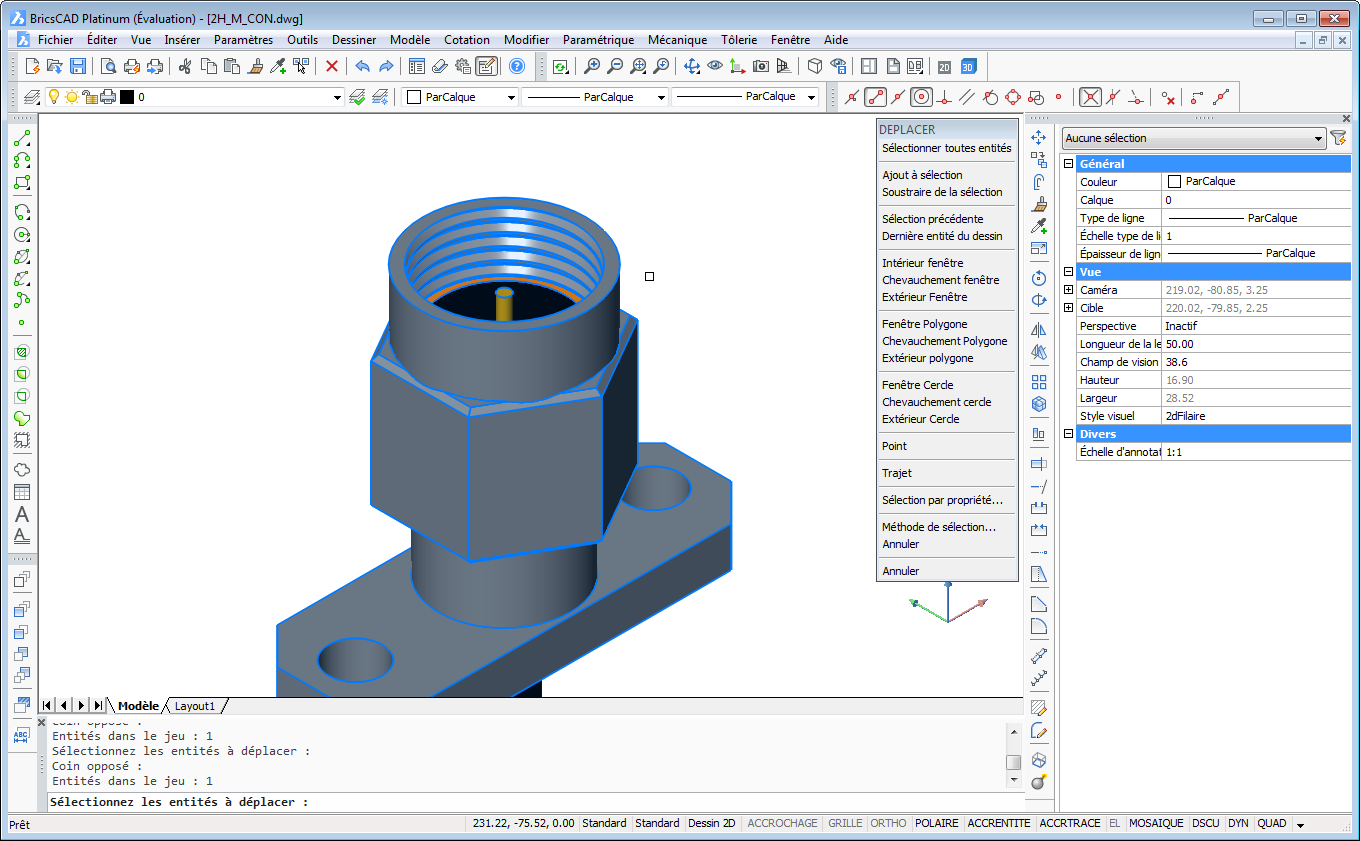Open the Tôlerie menu

point(739,40)
